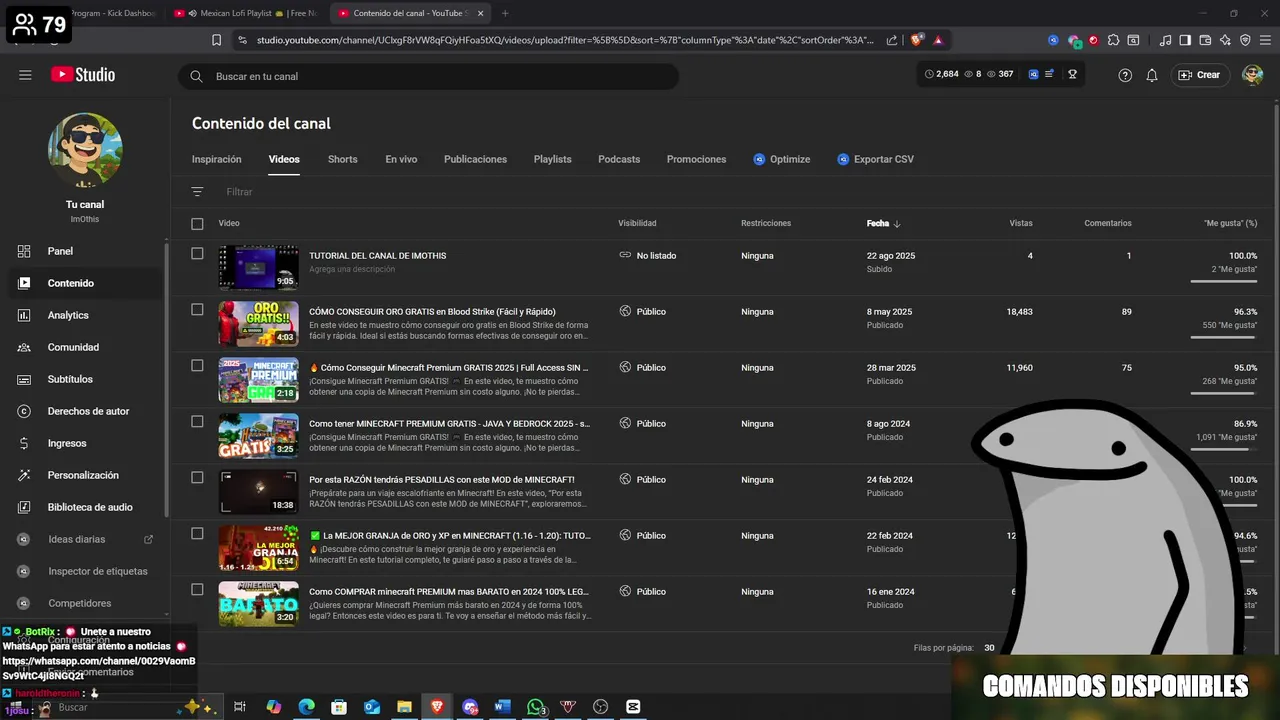Open the new browser tab plus button
The width and height of the screenshot is (1280, 720).
coord(505,13)
